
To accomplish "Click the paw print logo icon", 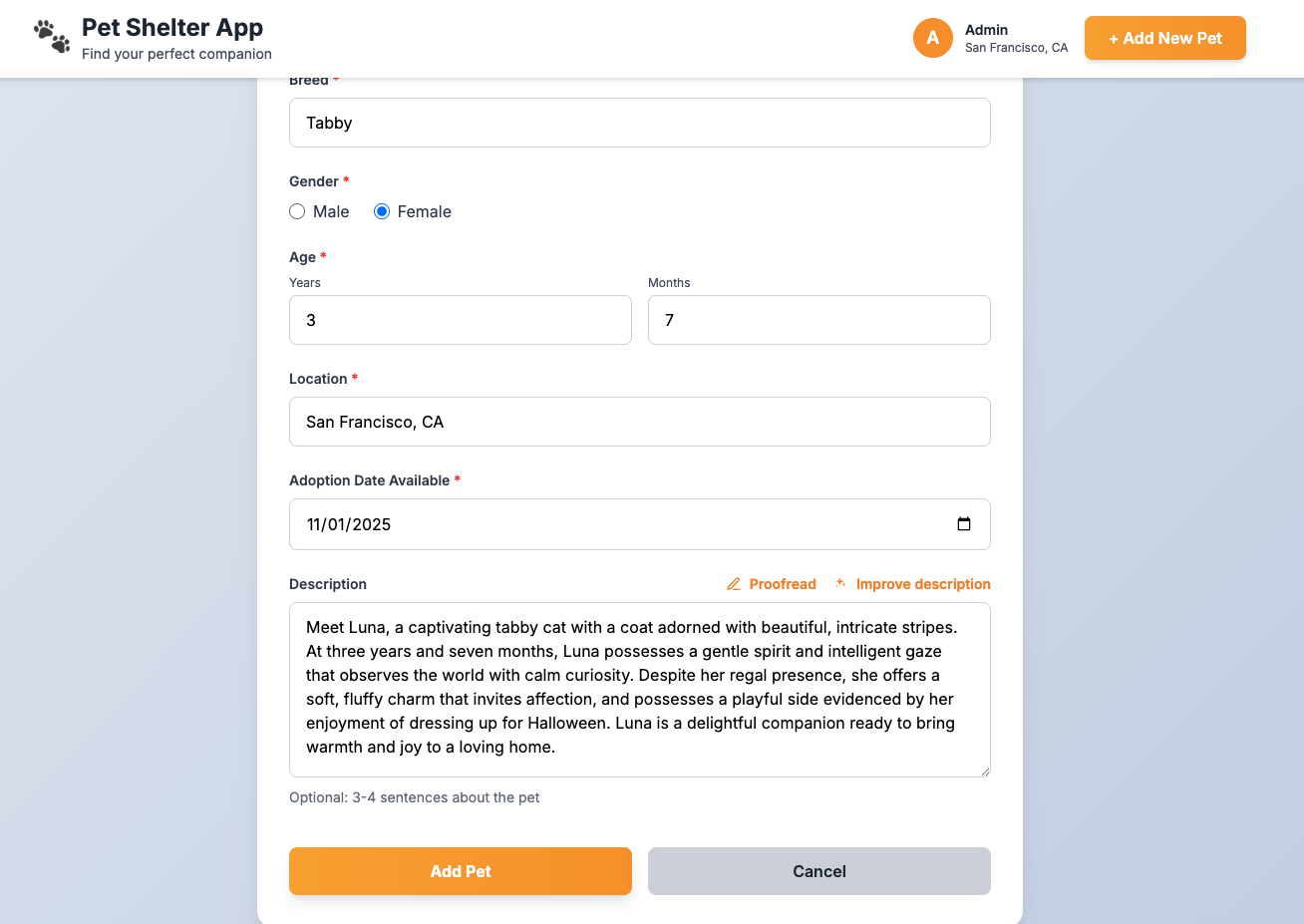I will click(x=52, y=37).
